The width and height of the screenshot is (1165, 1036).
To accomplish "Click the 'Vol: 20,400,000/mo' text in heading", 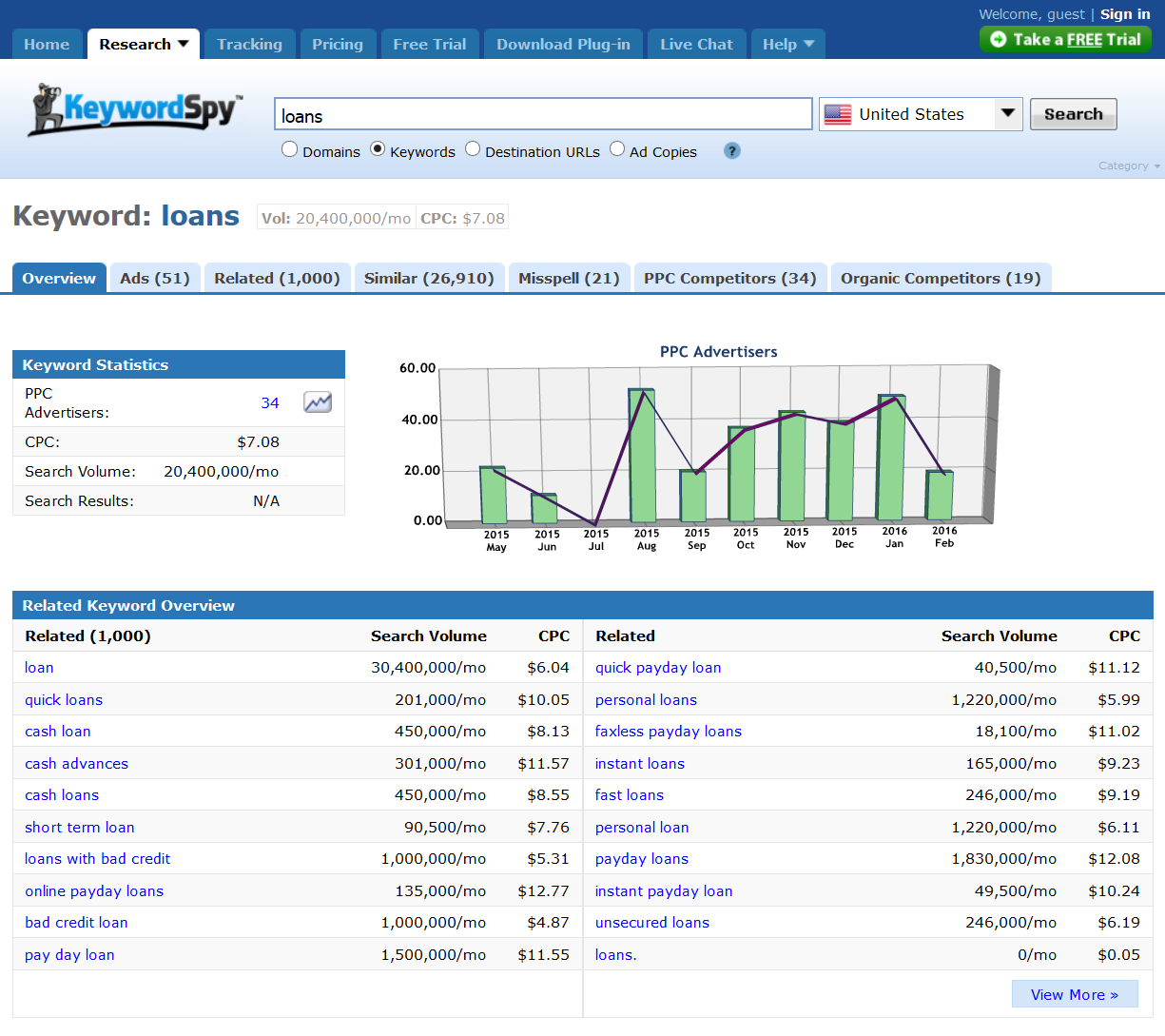I will pyautogui.click(x=337, y=218).
